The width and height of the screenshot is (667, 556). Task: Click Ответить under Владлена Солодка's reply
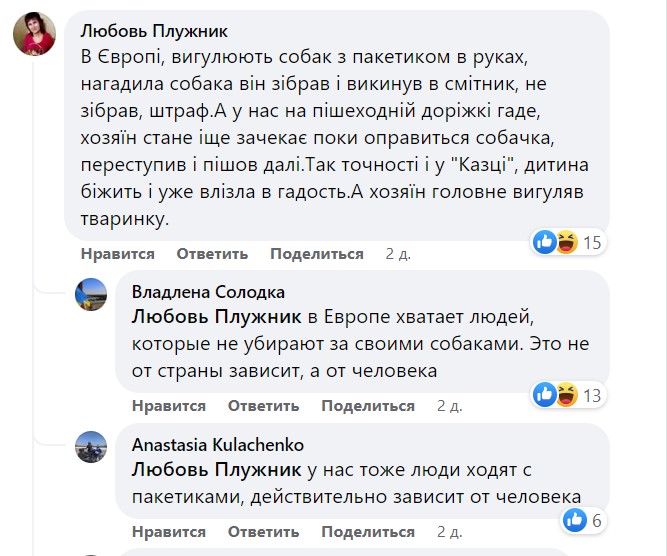(x=263, y=406)
